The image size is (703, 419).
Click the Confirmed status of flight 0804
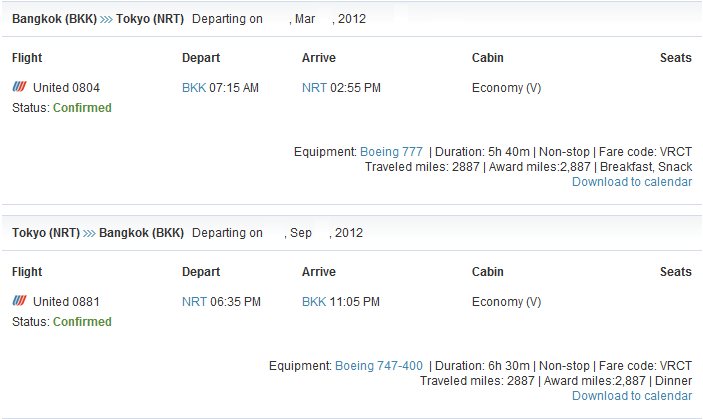(82, 108)
